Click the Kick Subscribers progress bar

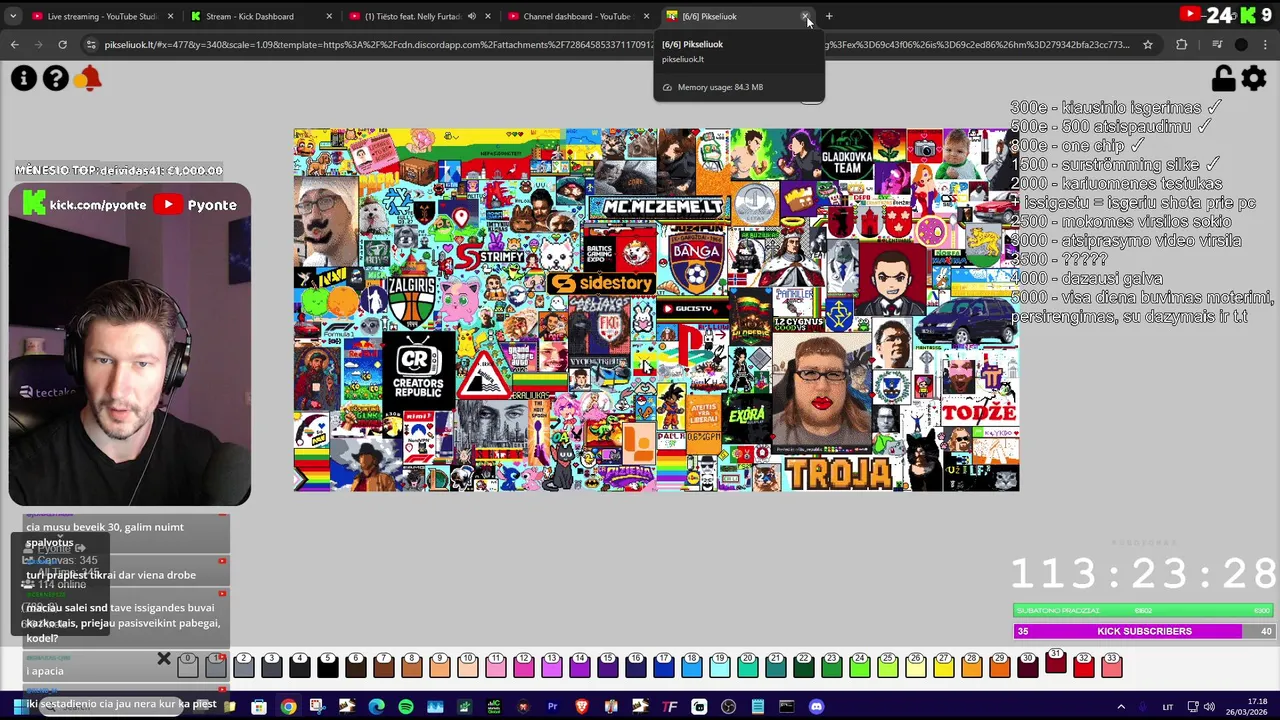(1144, 631)
